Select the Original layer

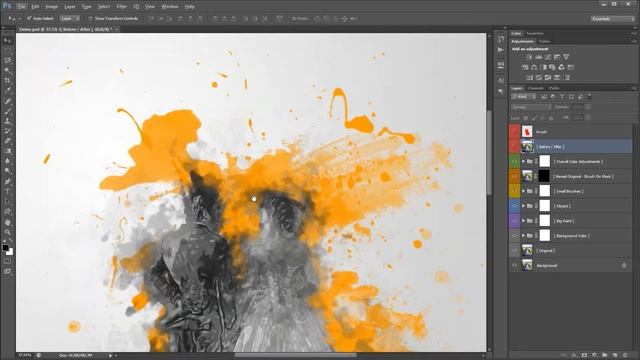[571, 251]
